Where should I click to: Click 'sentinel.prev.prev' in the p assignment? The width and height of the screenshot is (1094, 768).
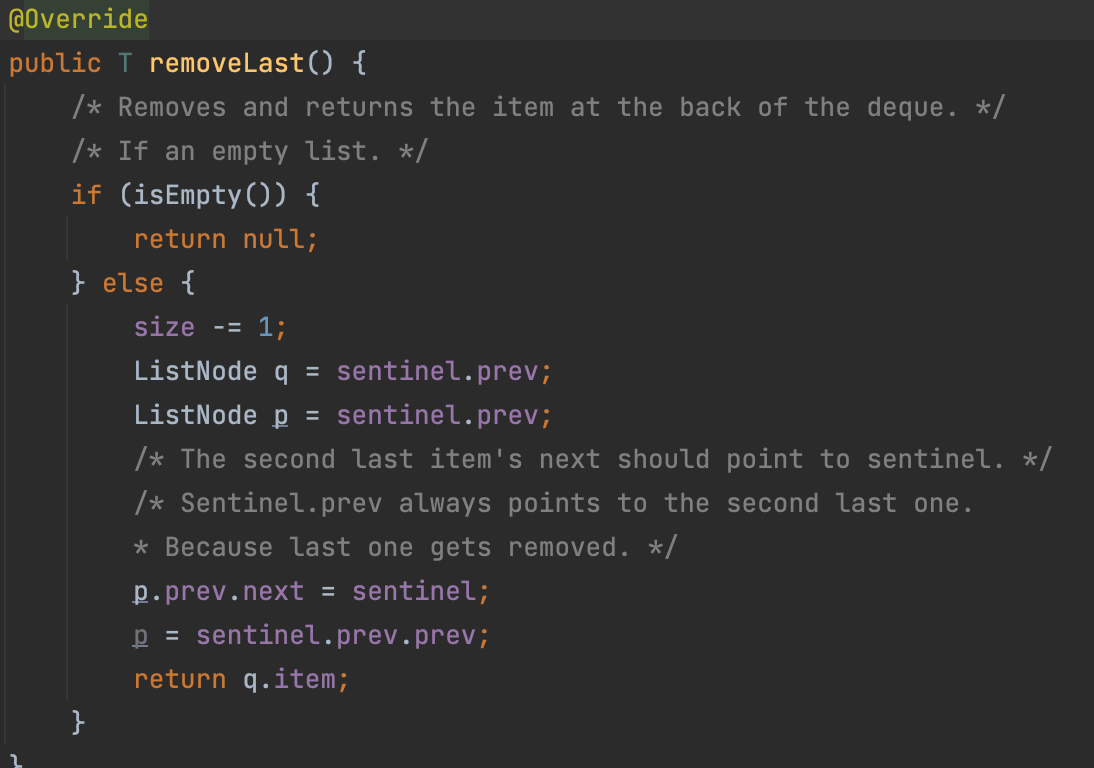click(x=335, y=635)
